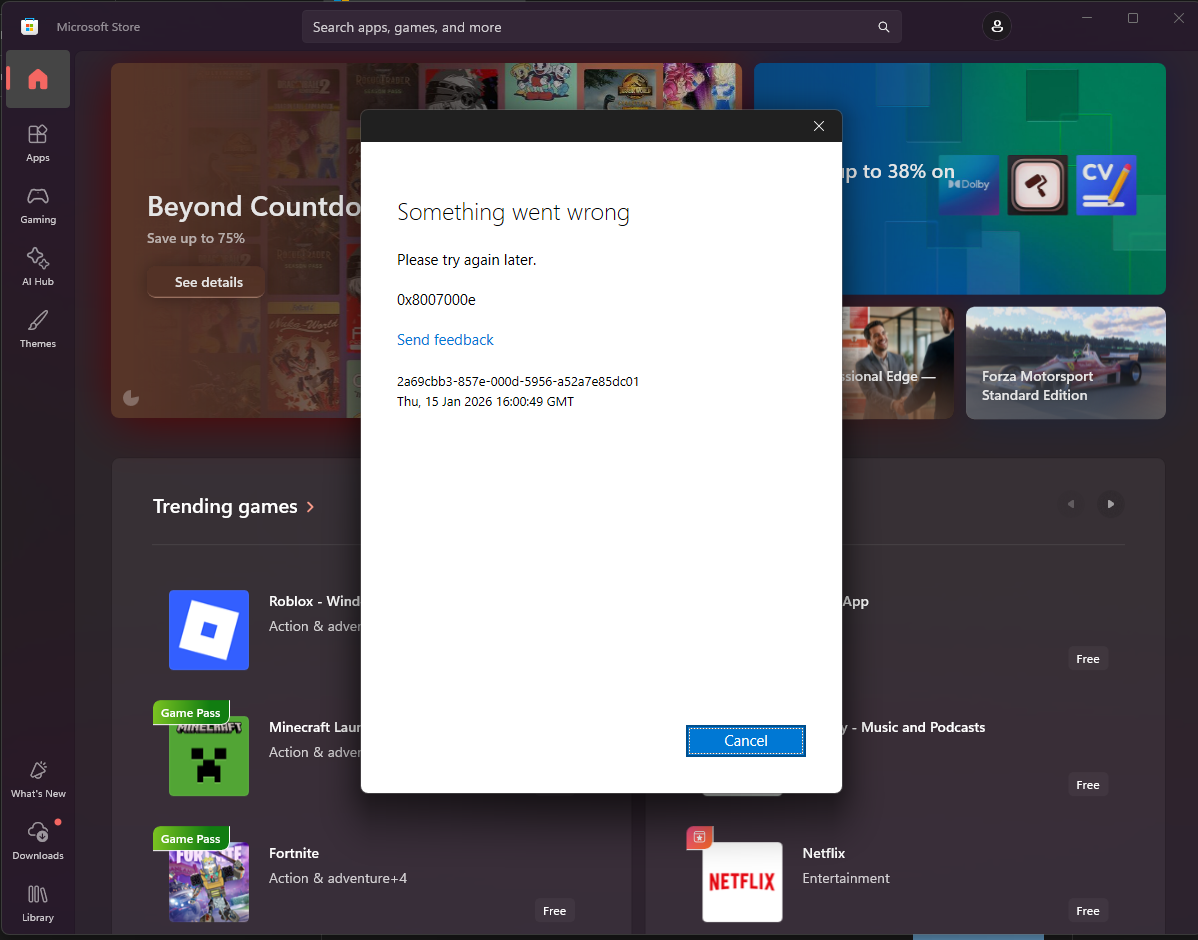
Task: Click the Netflix app icon
Action: pos(742,882)
